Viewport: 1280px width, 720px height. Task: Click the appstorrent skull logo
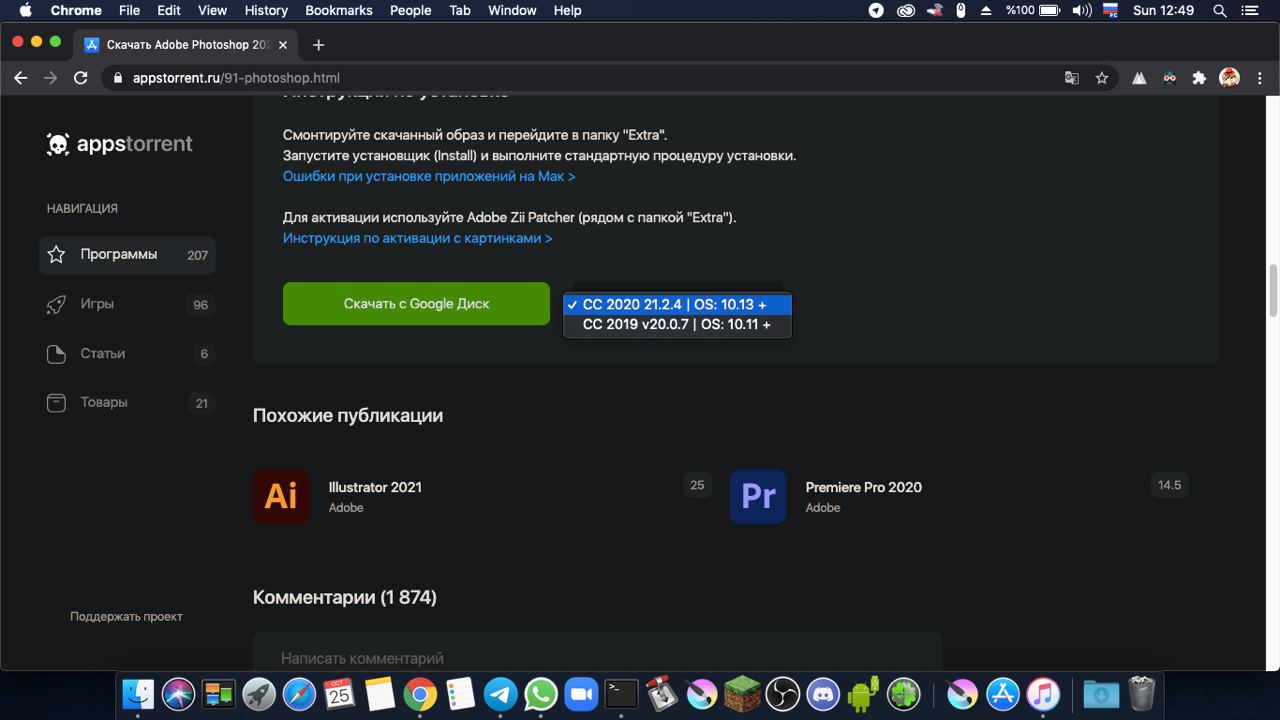tap(58, 144)
